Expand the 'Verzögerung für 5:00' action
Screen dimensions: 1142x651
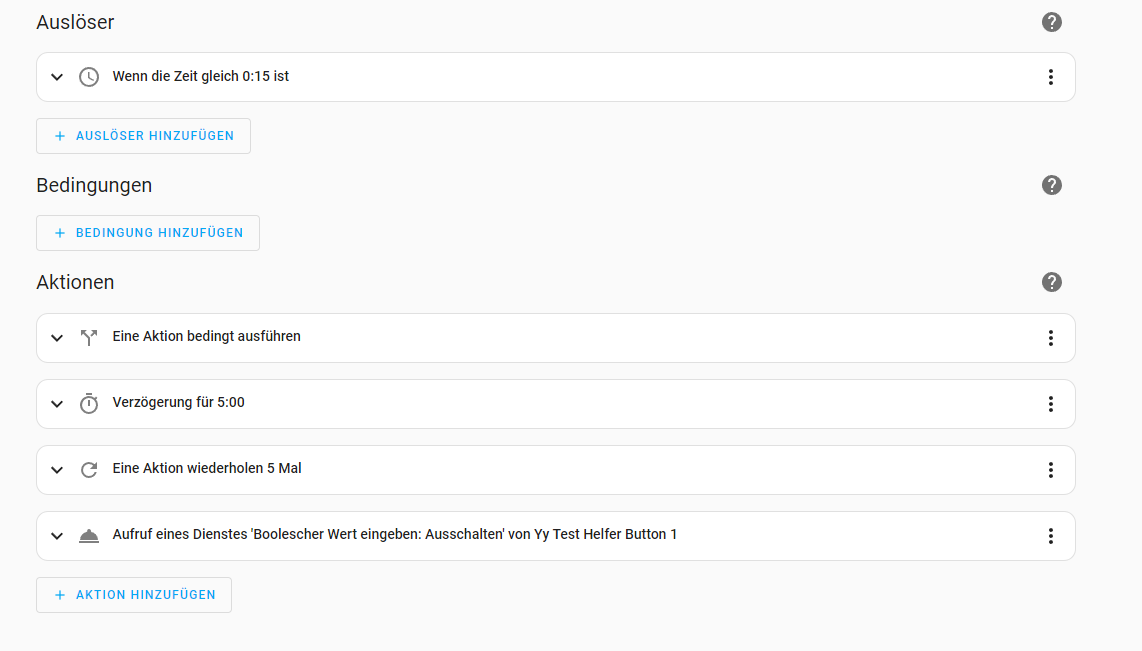57,404
